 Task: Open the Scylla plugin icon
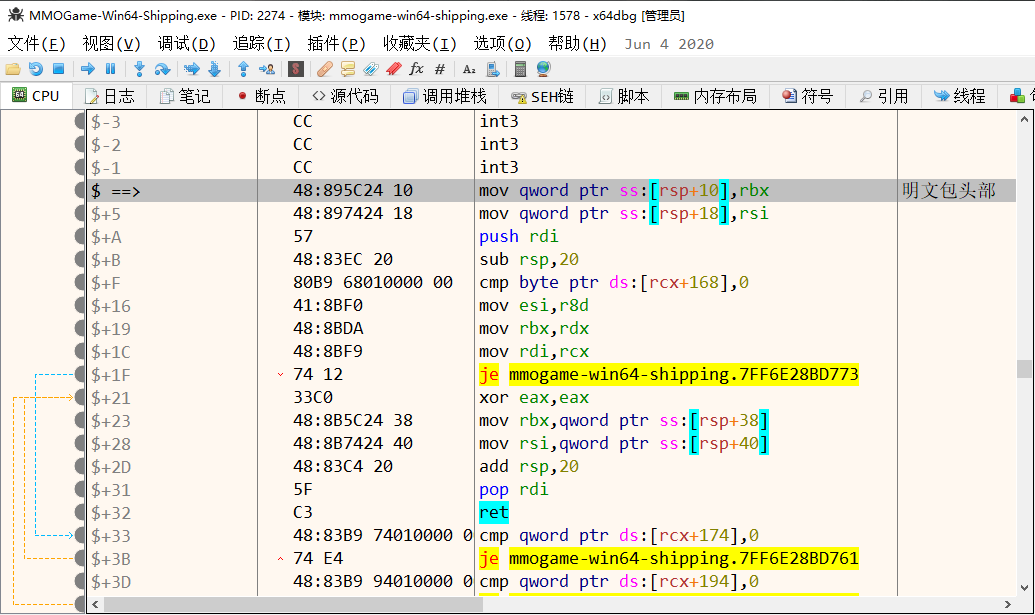pos(296,69)
